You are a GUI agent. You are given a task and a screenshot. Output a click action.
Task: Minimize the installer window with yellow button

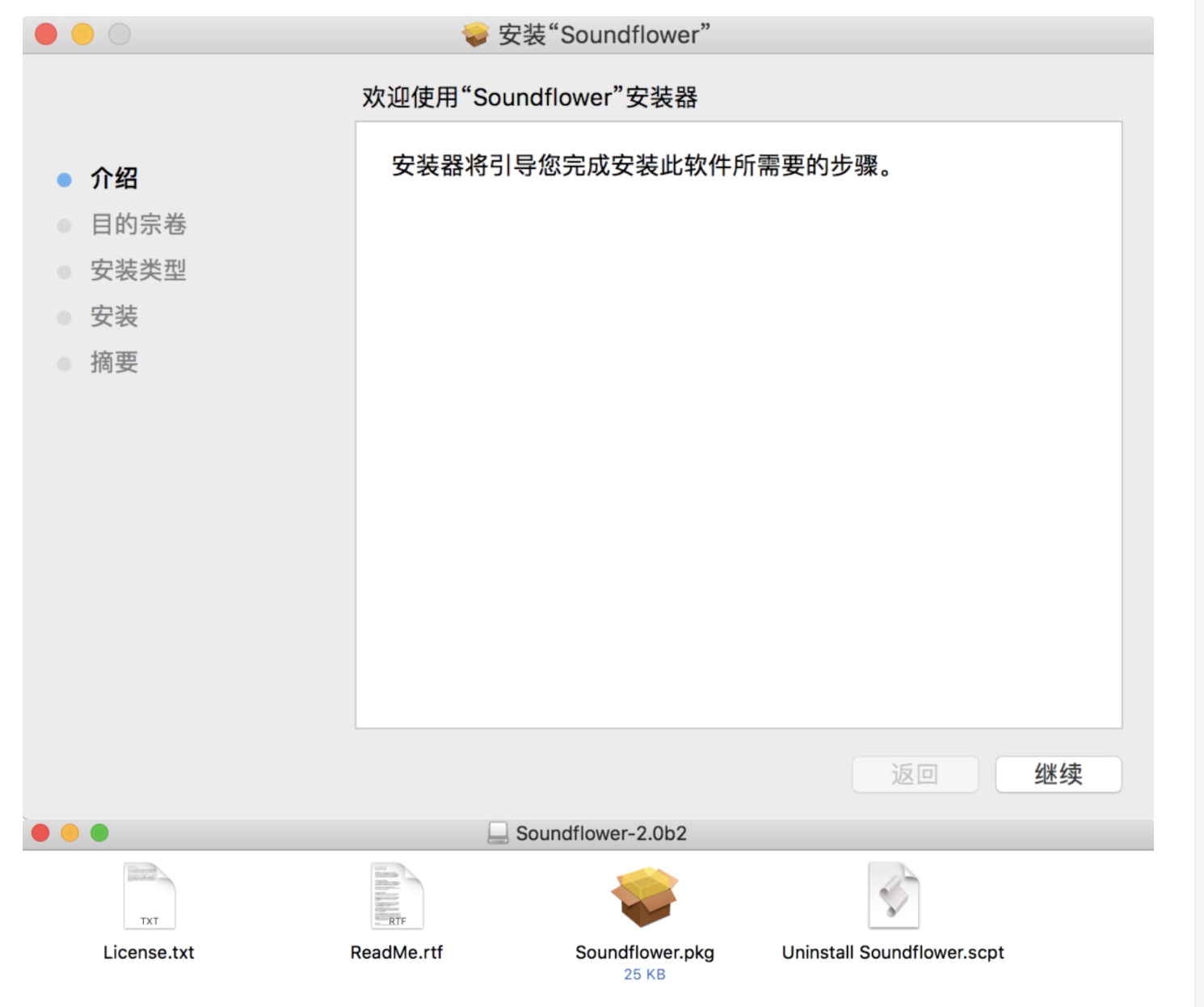(82, 34)
